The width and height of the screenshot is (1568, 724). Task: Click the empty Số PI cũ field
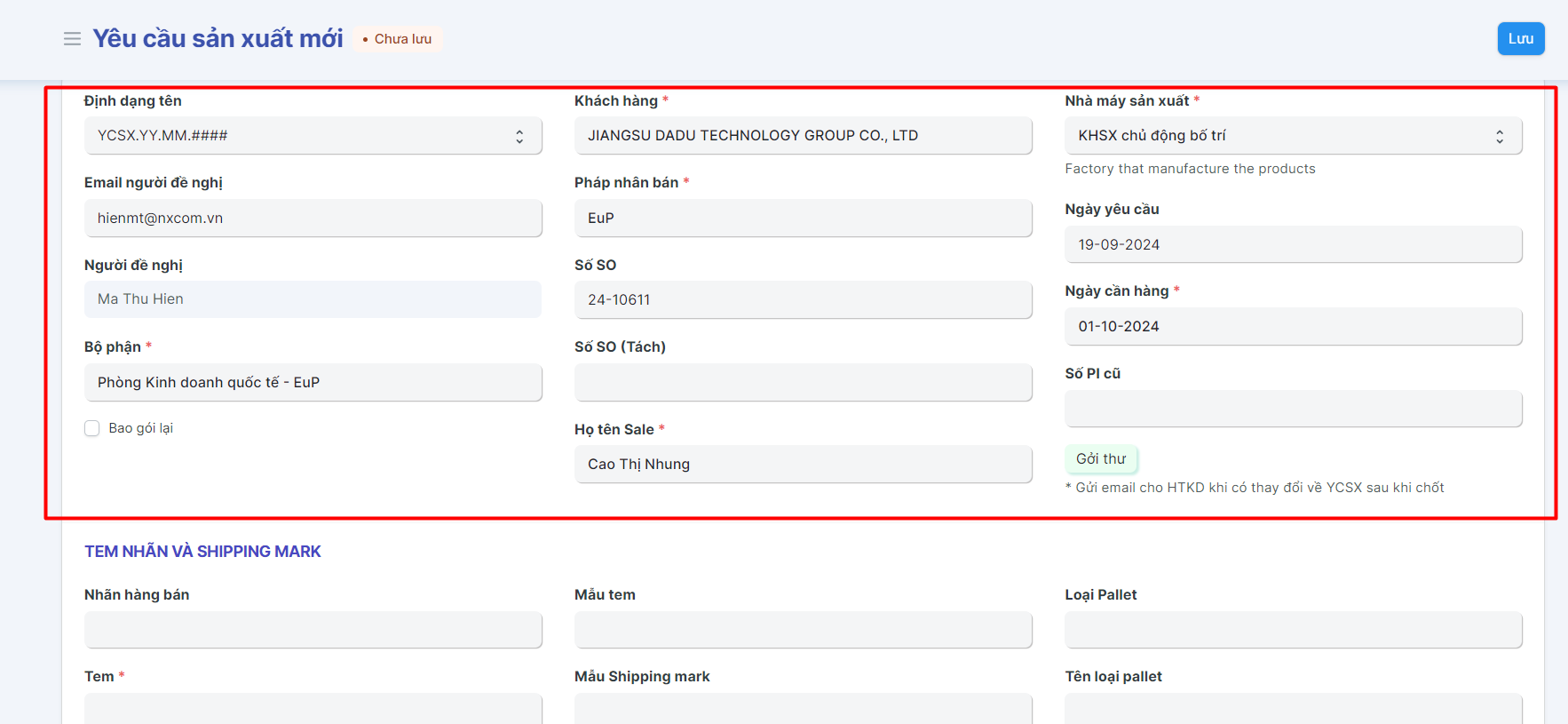click(1293, 410)
